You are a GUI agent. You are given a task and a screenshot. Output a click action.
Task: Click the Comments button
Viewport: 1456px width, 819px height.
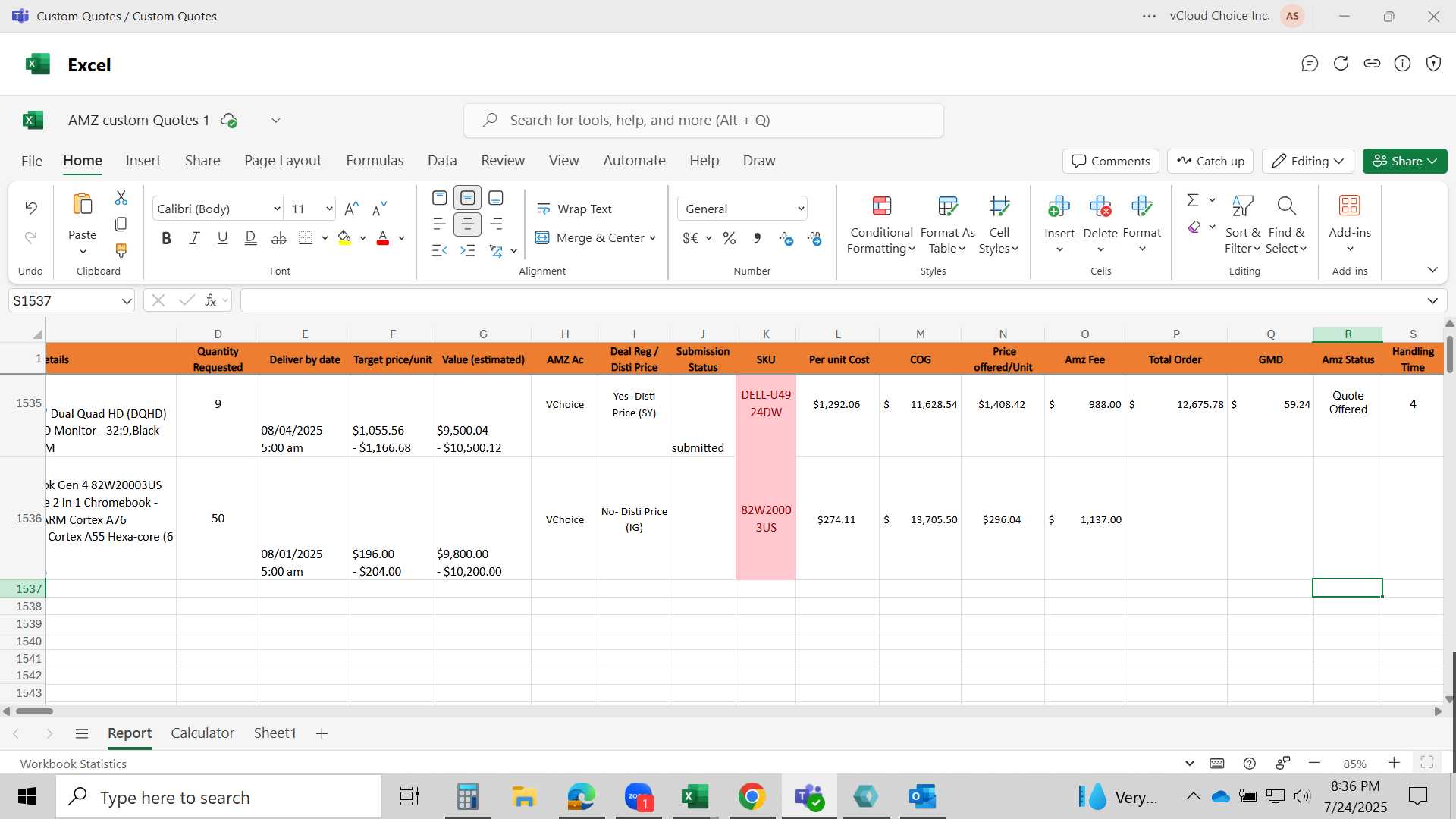pos(1111,161)
